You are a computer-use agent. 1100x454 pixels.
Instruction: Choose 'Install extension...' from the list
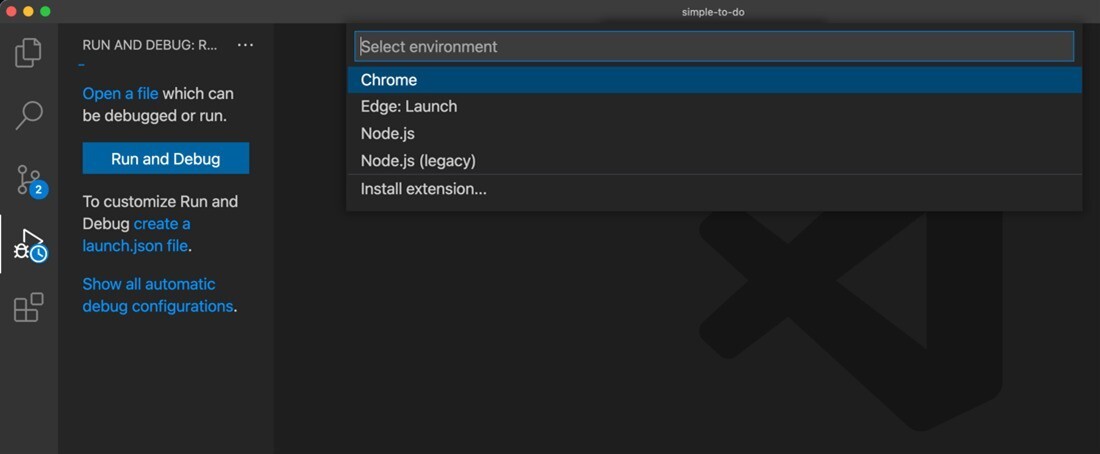point(424,189)
